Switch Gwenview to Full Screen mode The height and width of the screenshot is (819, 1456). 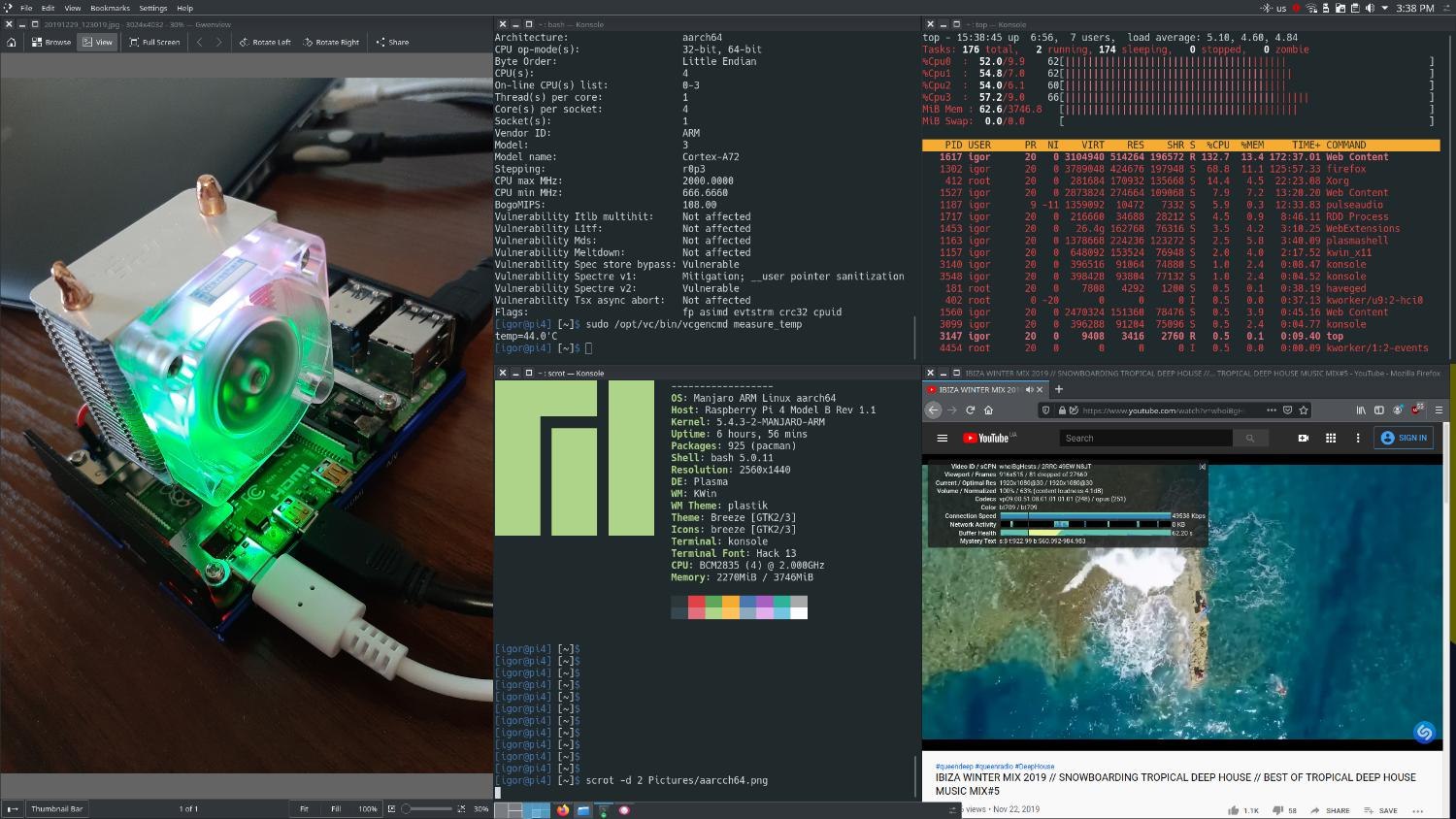click(x=153, y=42)
